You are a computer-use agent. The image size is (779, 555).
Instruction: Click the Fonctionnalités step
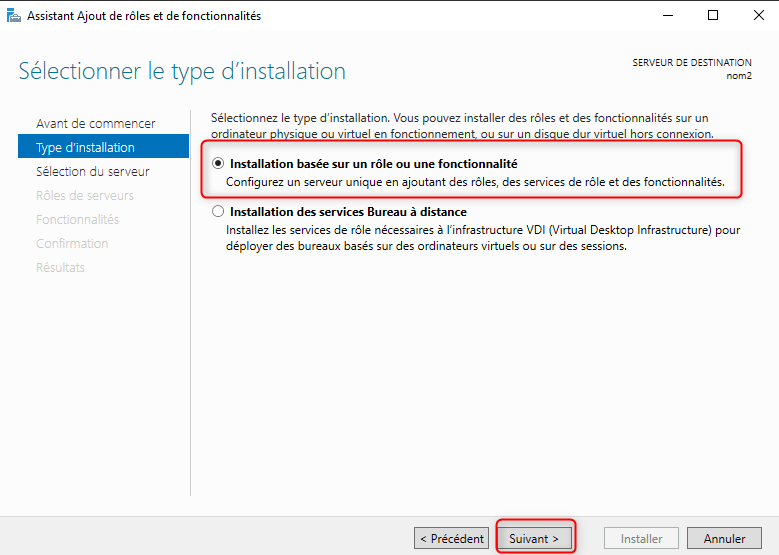coord(78,219)
